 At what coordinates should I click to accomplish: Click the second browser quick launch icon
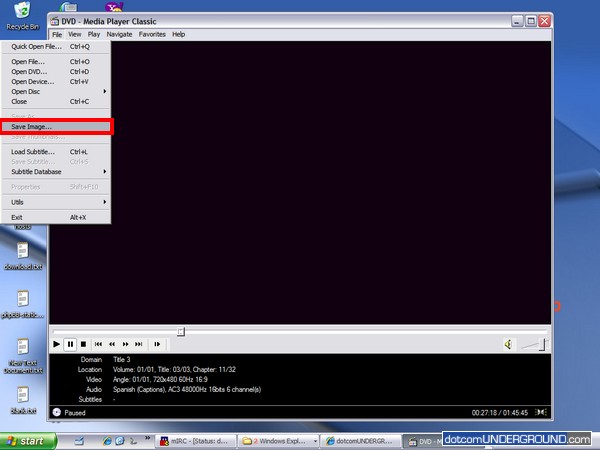[120, 441]
